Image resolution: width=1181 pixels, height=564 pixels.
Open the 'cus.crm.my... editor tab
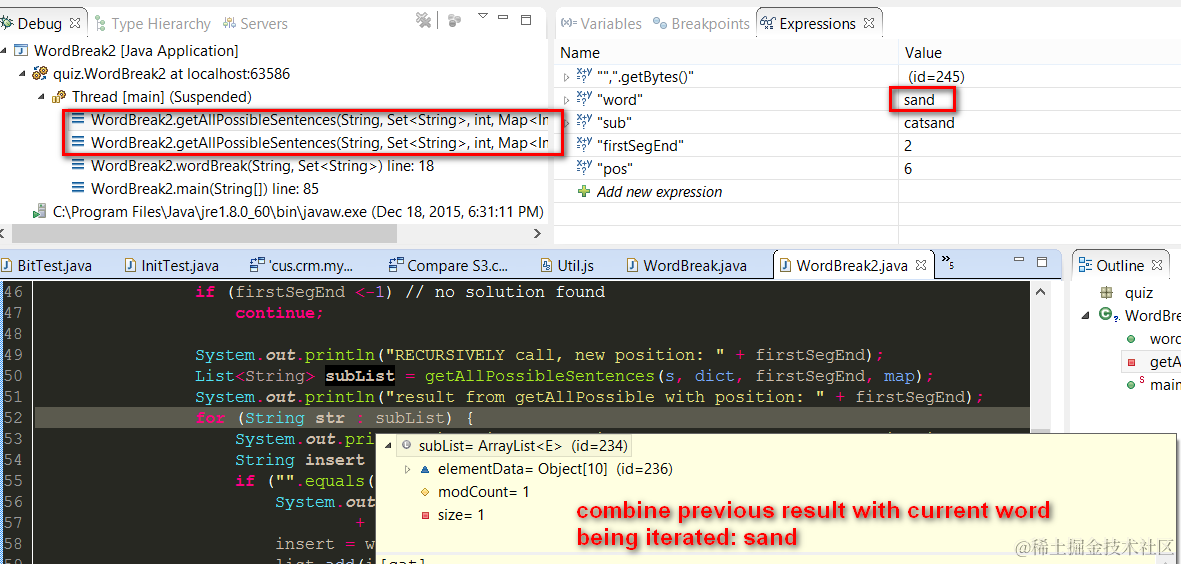301,265
